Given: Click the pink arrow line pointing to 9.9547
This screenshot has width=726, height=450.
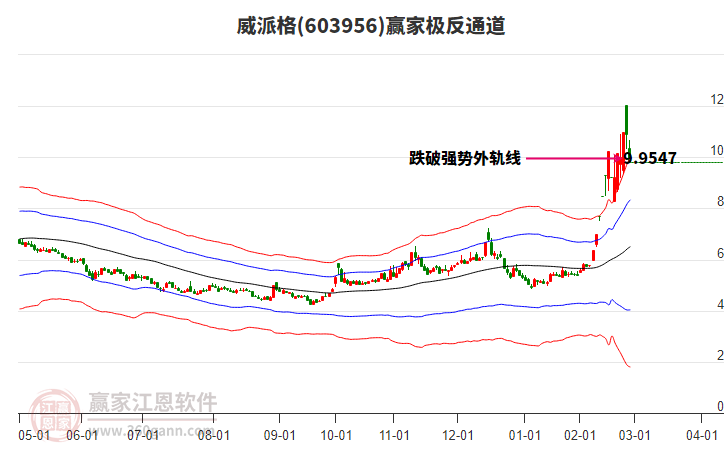Looking at the screenshot, I should click(x=574, y=158).
